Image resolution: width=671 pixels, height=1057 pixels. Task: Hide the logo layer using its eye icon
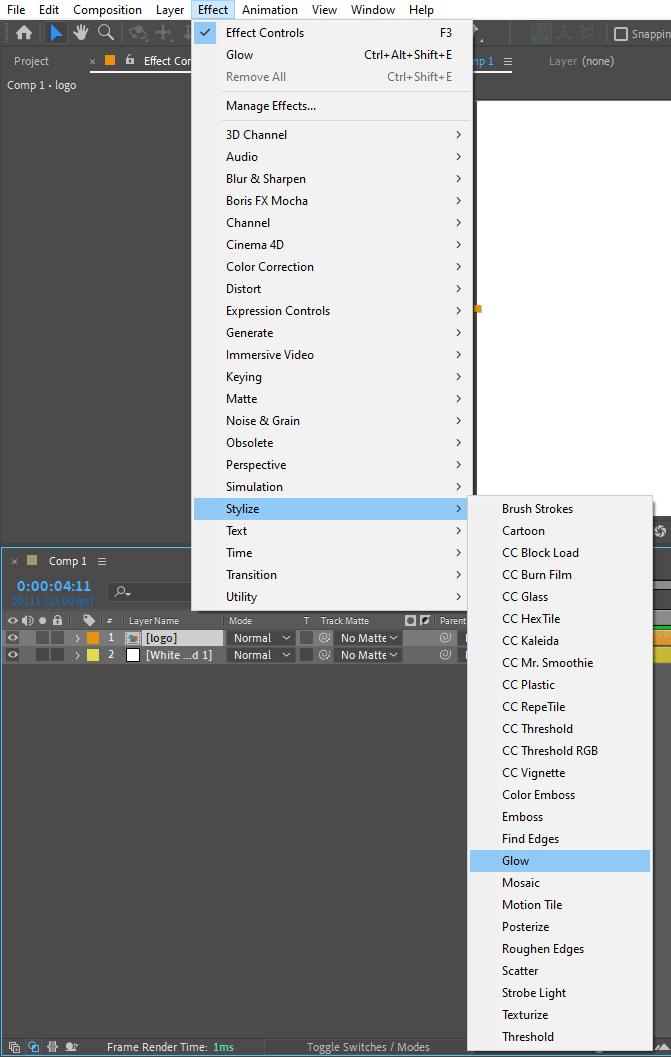[x=13, y=637]
